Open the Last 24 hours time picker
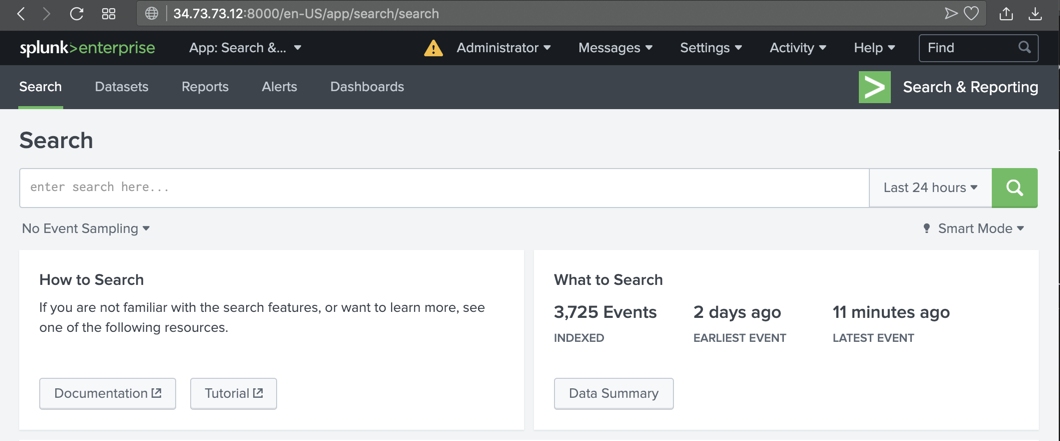 point(930,188)
